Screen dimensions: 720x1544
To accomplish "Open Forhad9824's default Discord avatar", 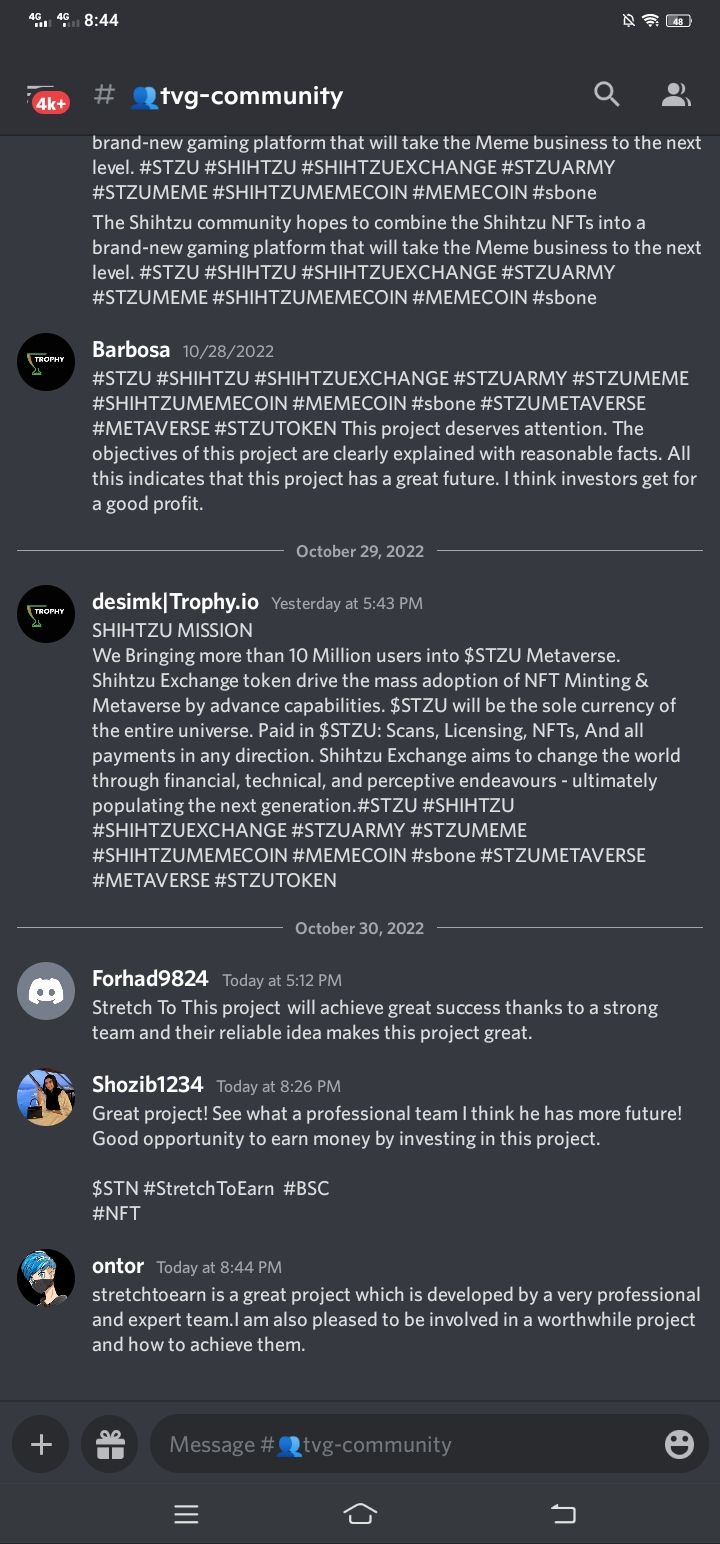I will 46,991.
